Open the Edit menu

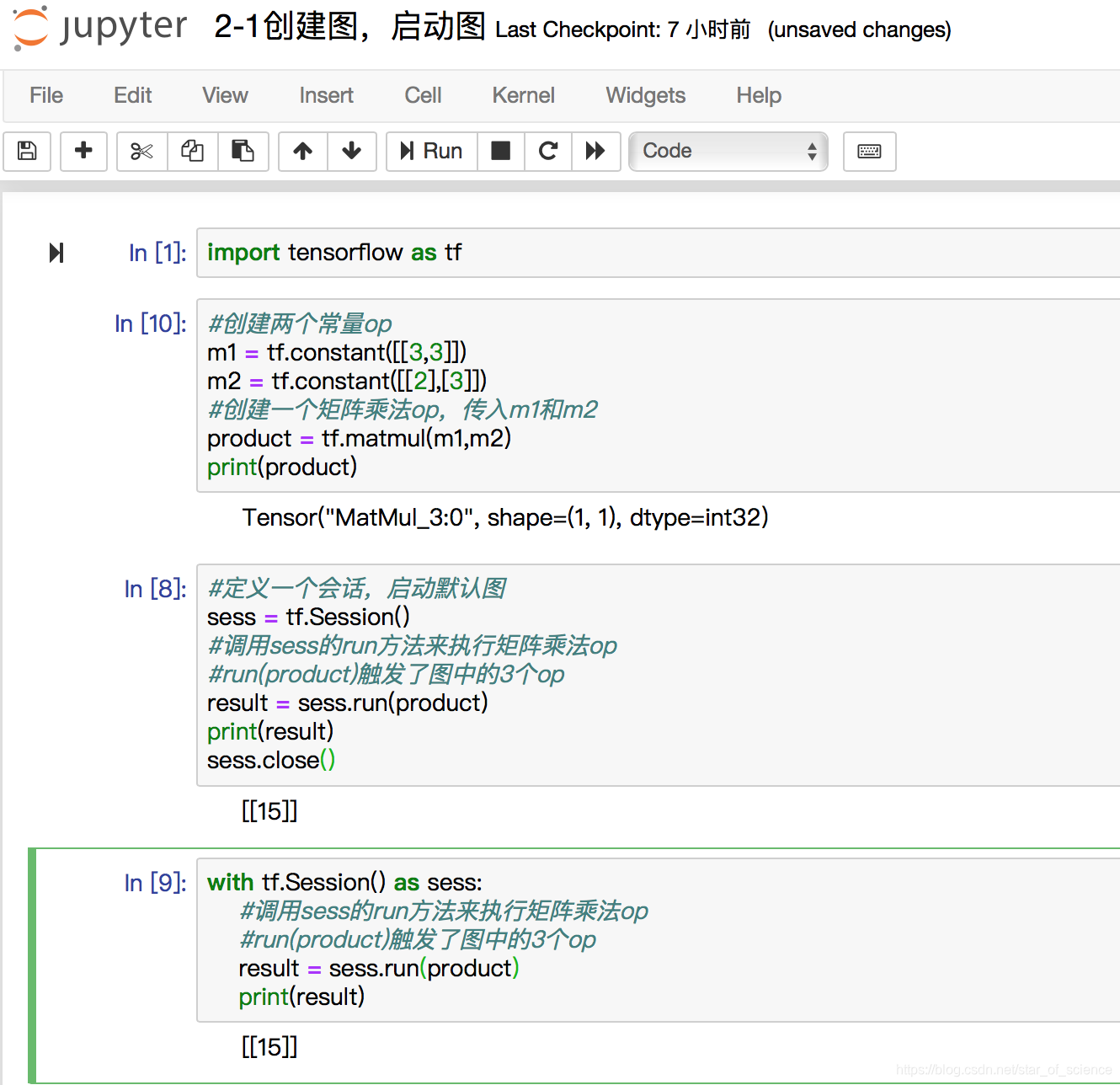coord(133,95)
